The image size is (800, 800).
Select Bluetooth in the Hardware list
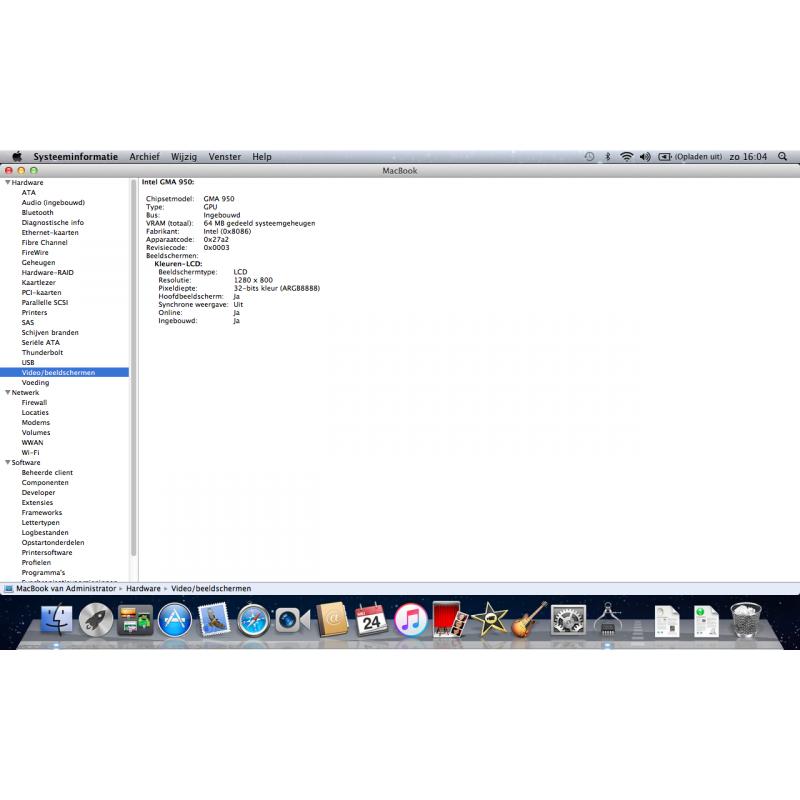point(37,212)
